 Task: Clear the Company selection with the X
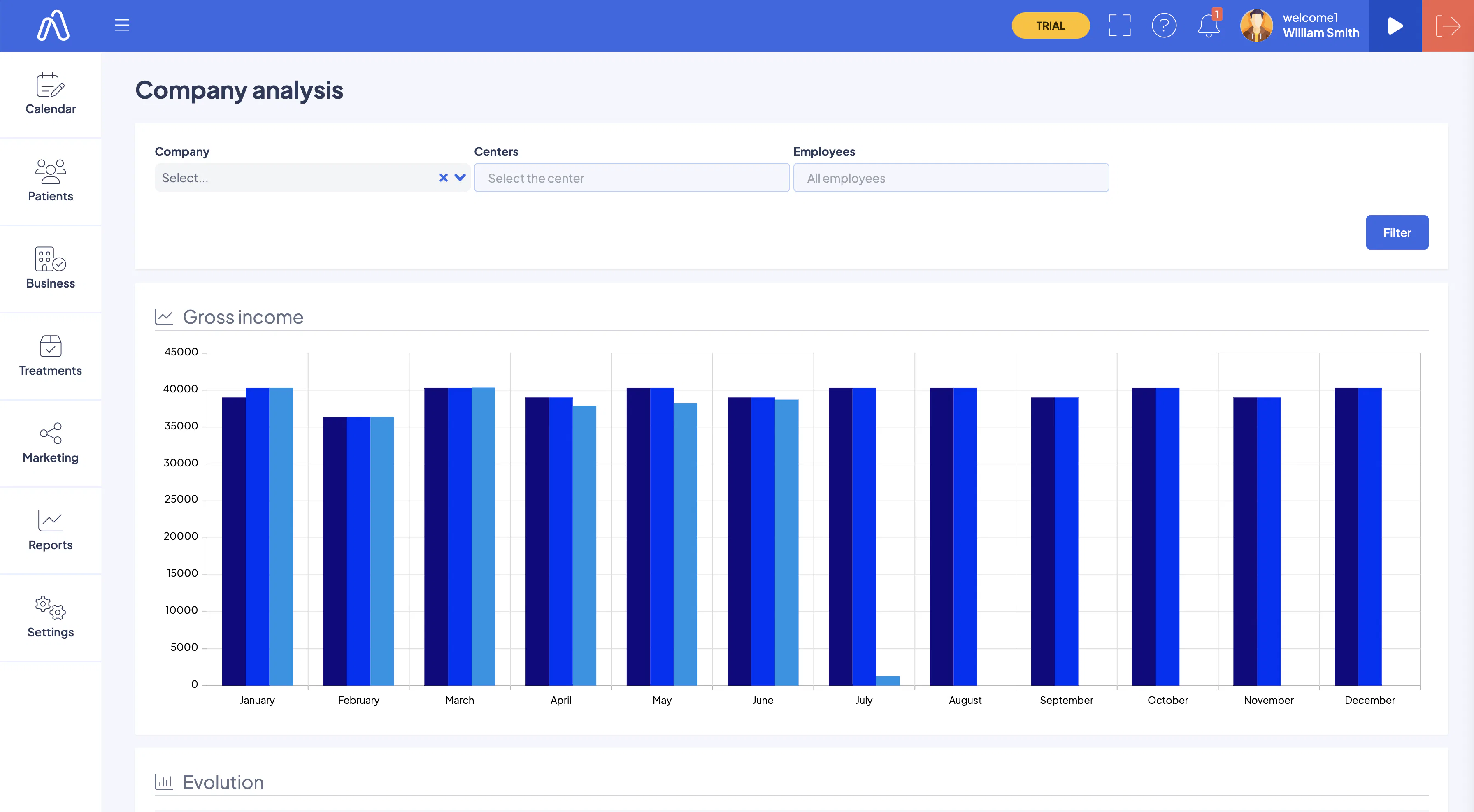(x=443, y=178)
